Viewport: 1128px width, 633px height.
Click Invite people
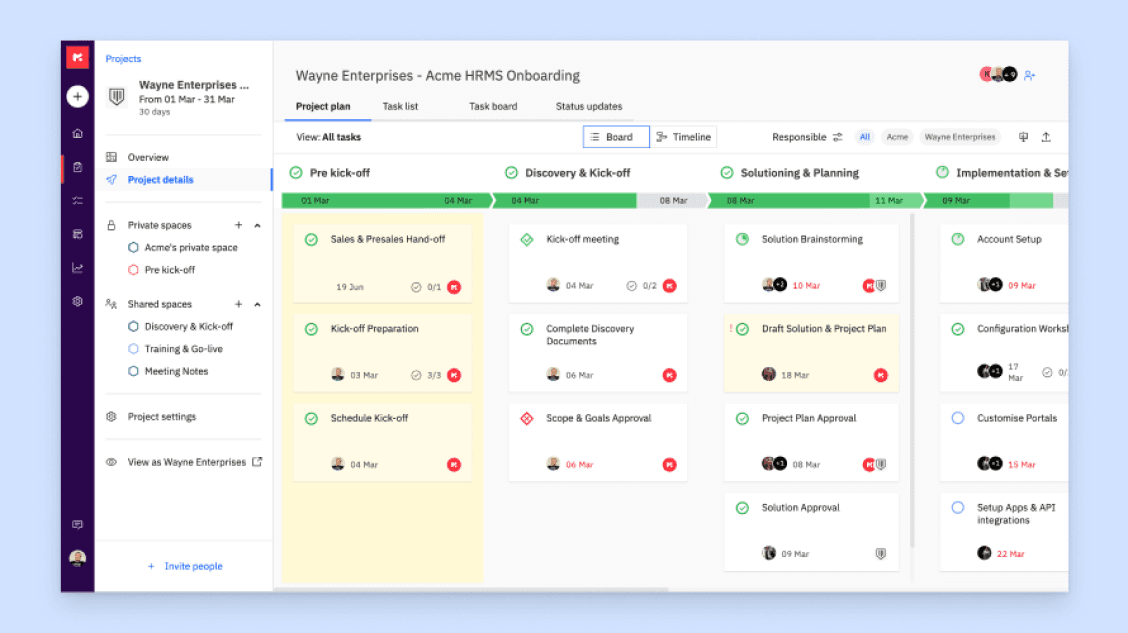pos(185,566)
